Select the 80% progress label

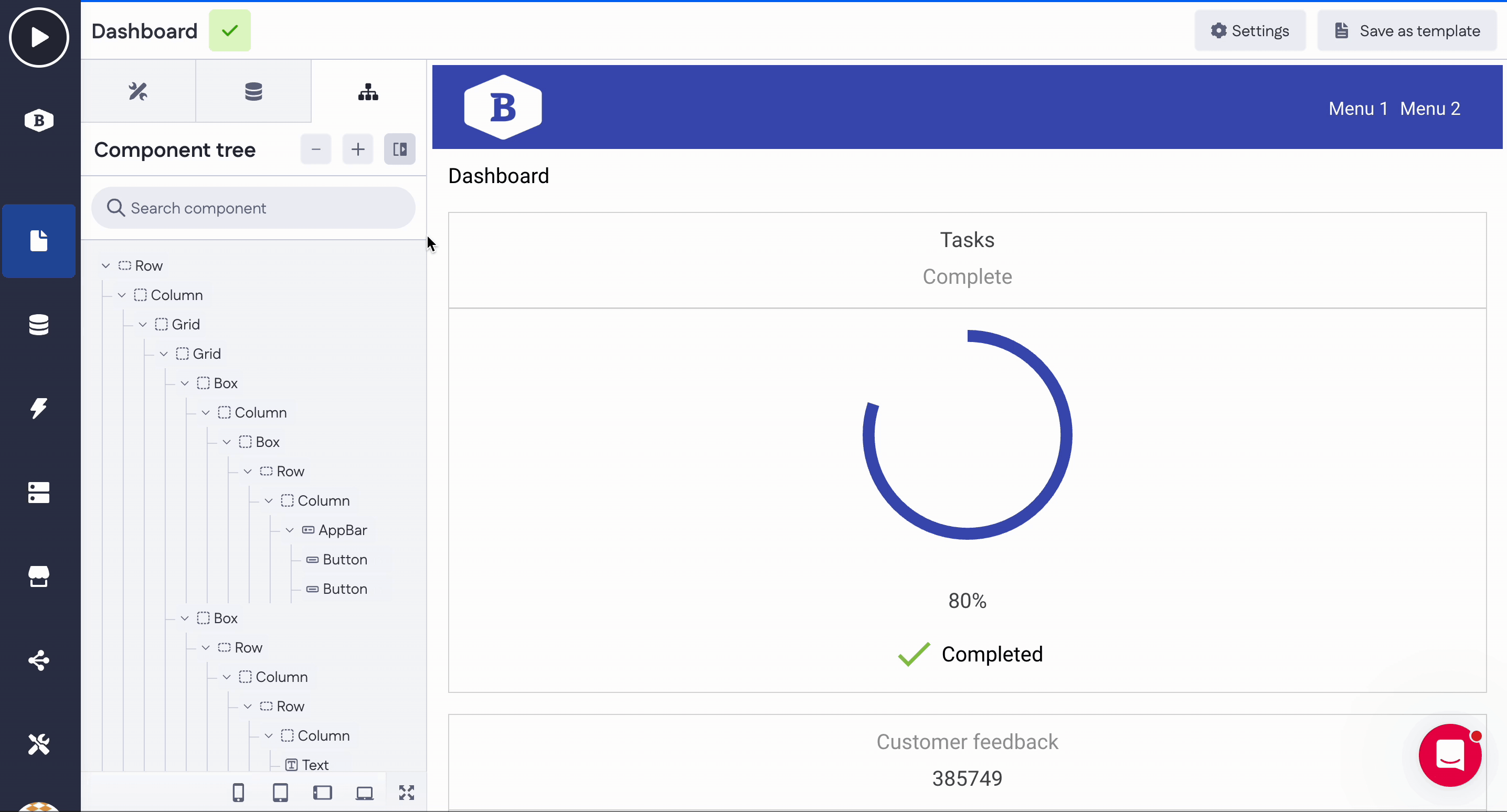coord(967,601)
